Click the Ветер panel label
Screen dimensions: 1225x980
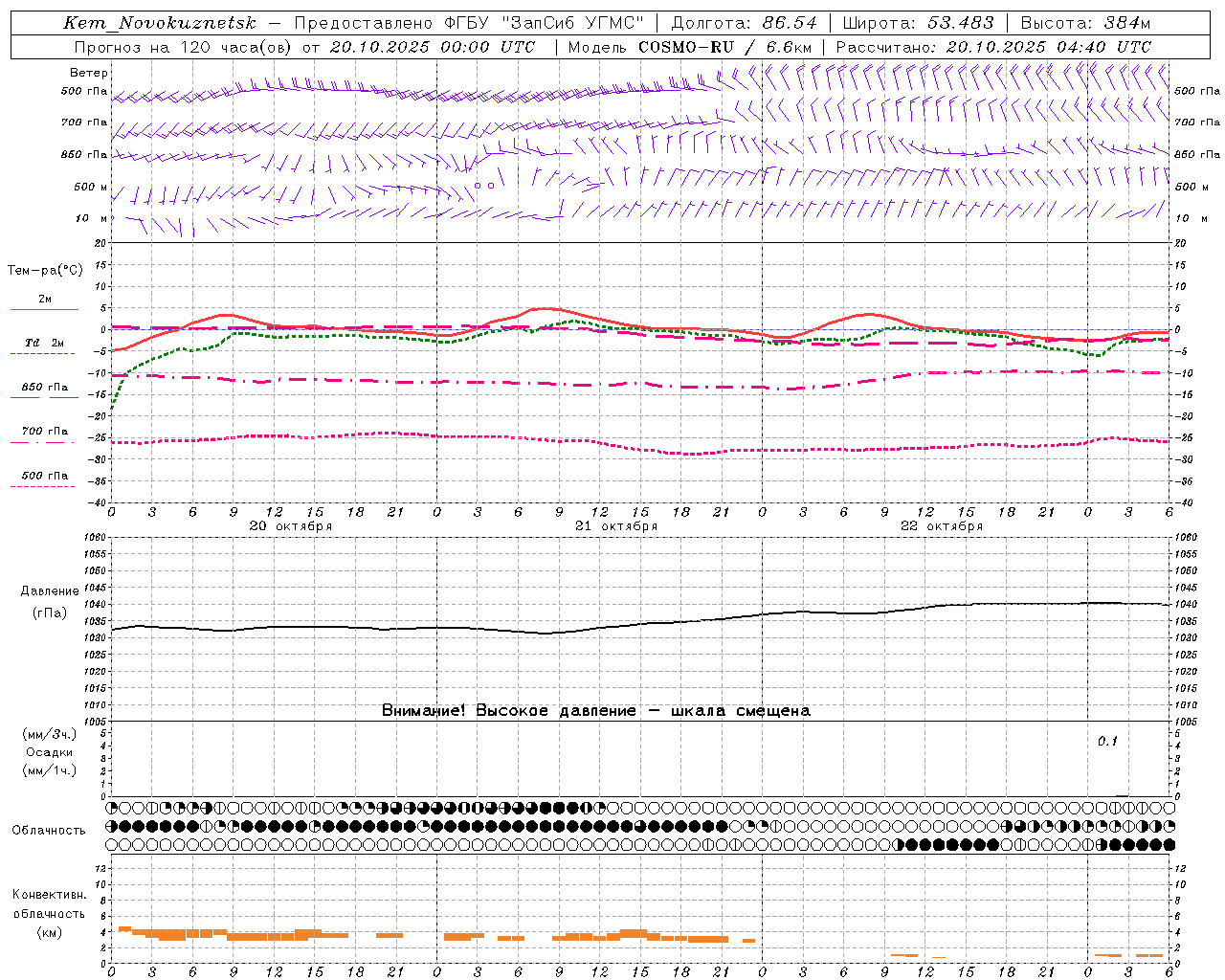coord(89,73)
